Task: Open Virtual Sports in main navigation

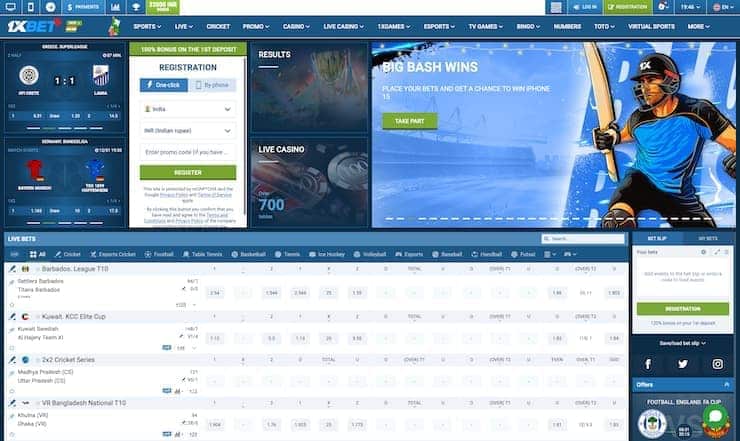Action: pyautogui.click(x=651, y=26)
